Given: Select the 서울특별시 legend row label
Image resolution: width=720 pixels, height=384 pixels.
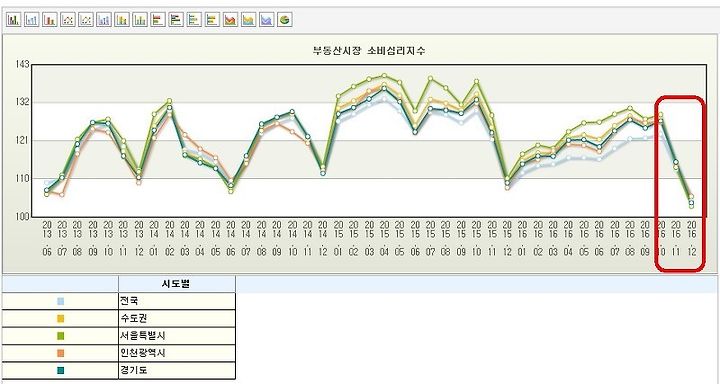Looking at the screenshot, I should tap(143, 336).
